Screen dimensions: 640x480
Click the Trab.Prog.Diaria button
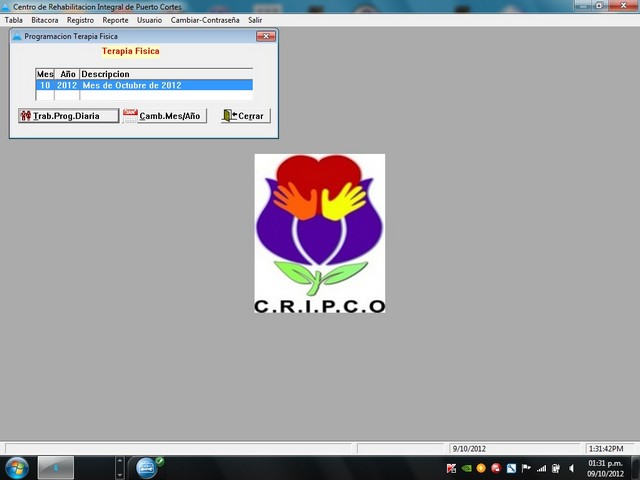[69, 116]
